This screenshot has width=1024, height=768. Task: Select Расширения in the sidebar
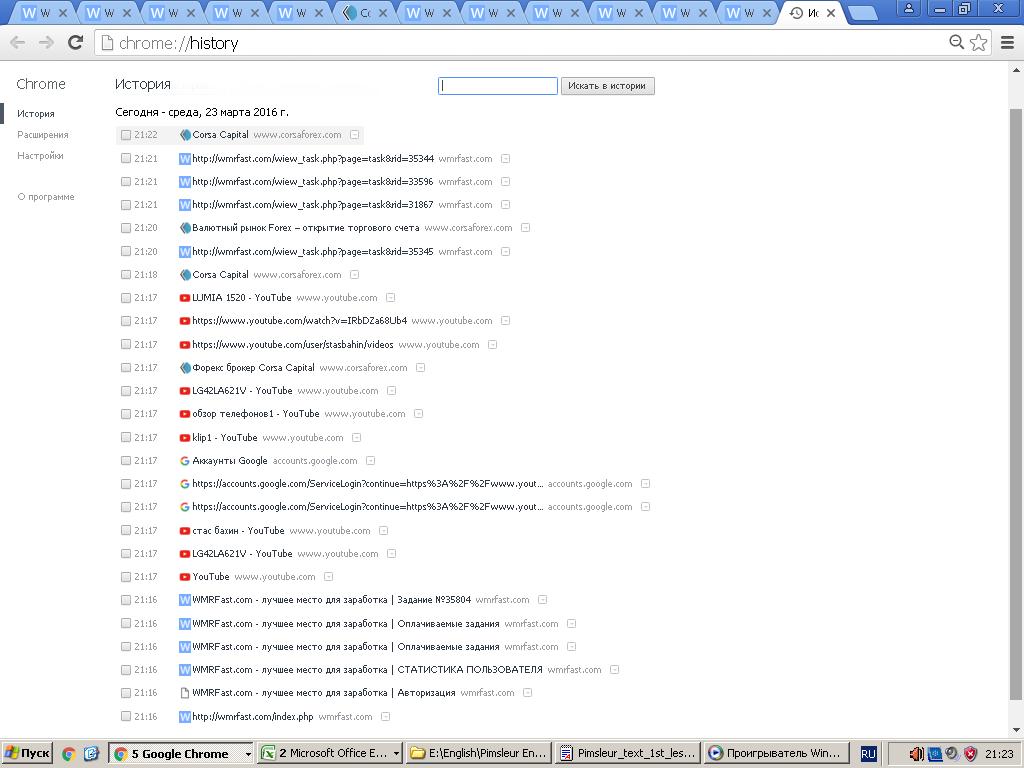[42, 135]
